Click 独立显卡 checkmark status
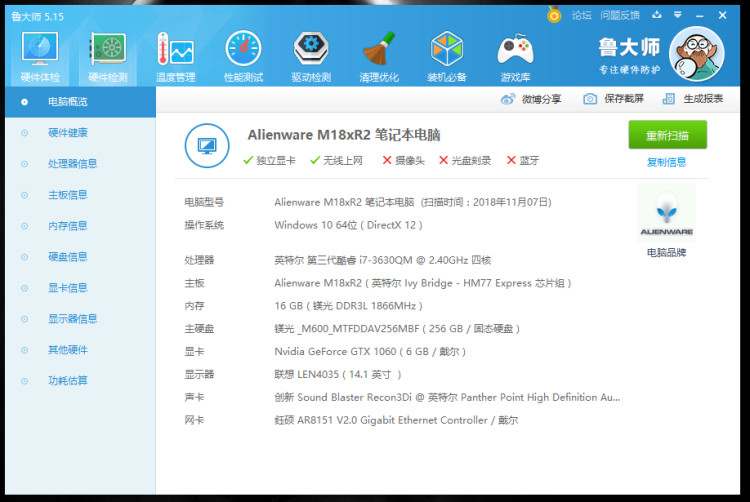This screenshot has height=502, width=750. point(269,161)
